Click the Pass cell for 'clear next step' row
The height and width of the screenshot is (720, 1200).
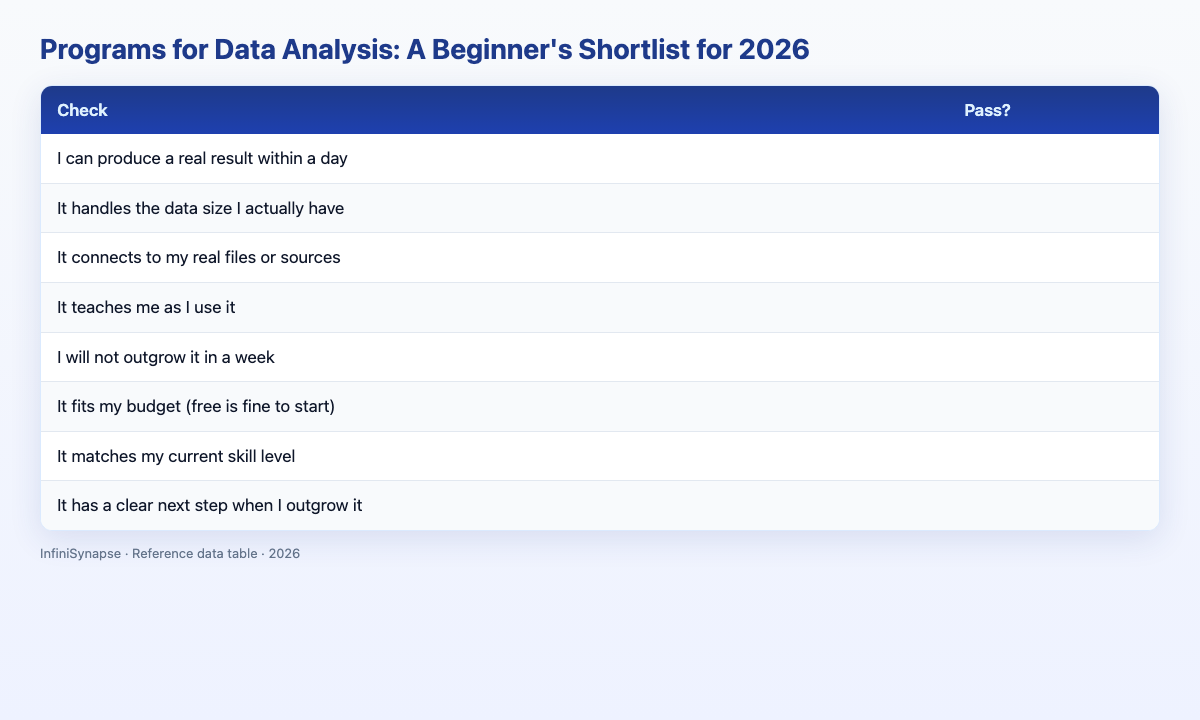(1053, 505)
